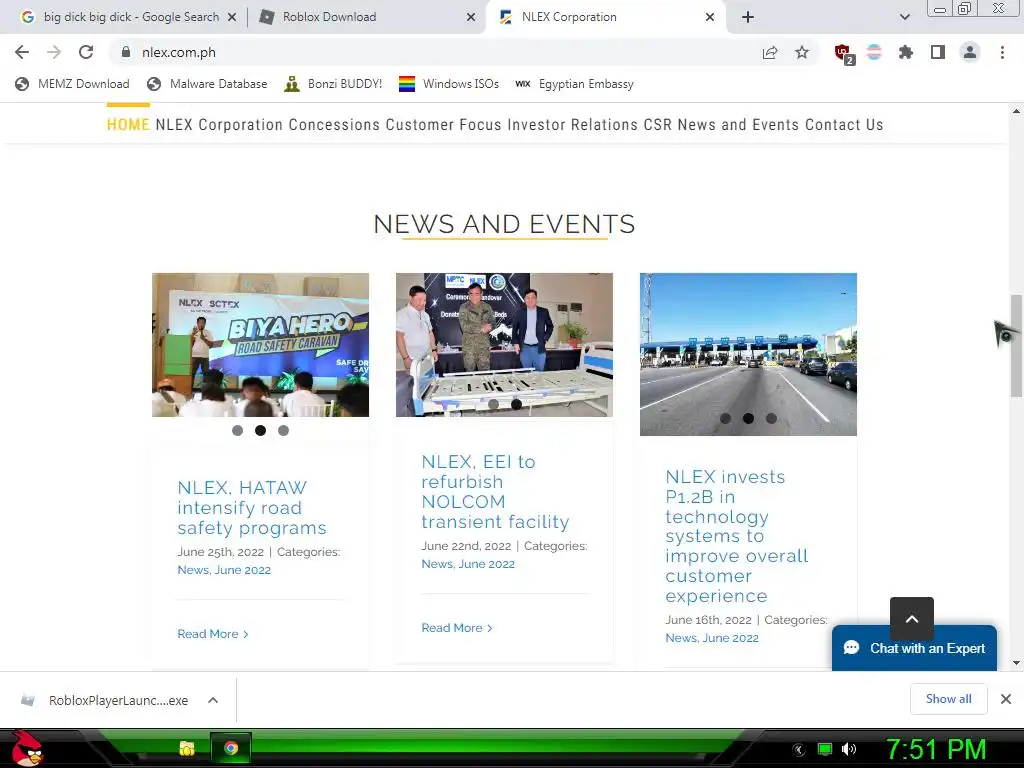Open the MEMZ Download bookmark
The image size is (1024, 768).
point(72,84)
